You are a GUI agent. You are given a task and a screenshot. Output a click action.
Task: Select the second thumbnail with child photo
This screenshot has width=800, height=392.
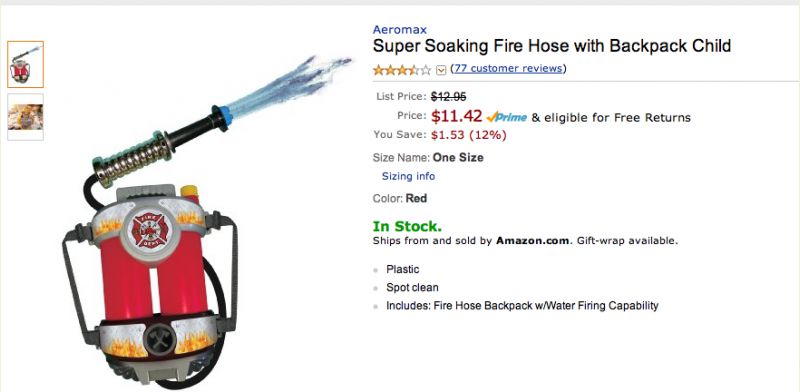26,117
